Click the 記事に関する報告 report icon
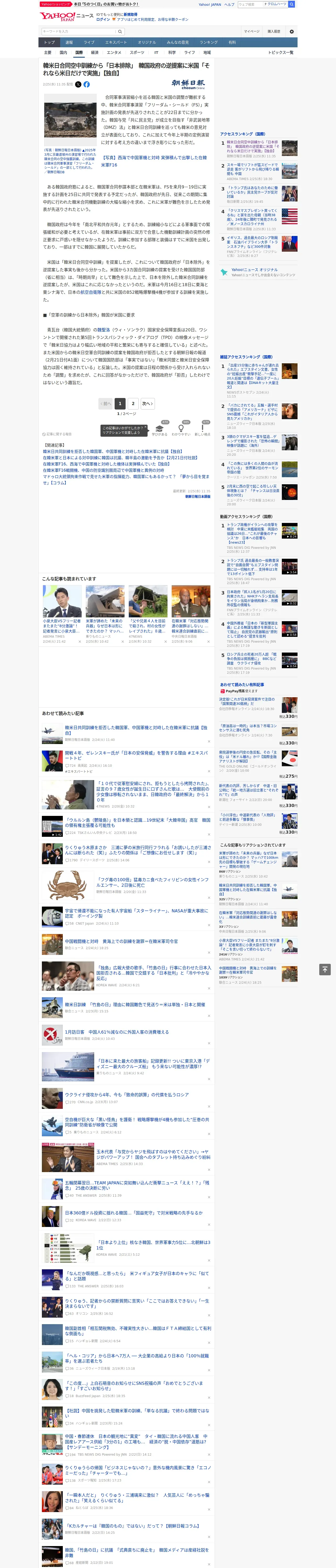The height and width of the screenshot is (1568, 336). [44, 434]
